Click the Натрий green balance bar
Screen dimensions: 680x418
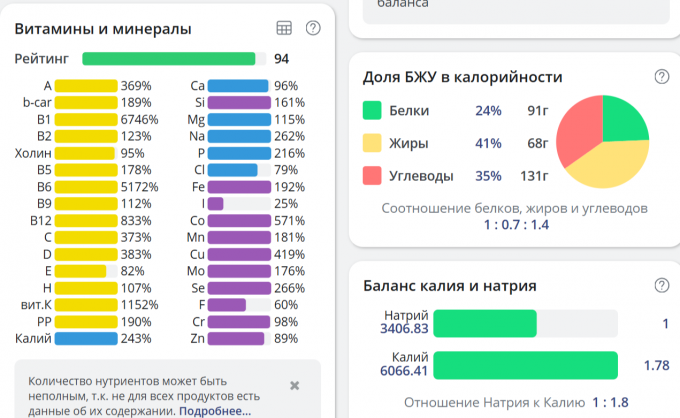click(x=485, y=324)
